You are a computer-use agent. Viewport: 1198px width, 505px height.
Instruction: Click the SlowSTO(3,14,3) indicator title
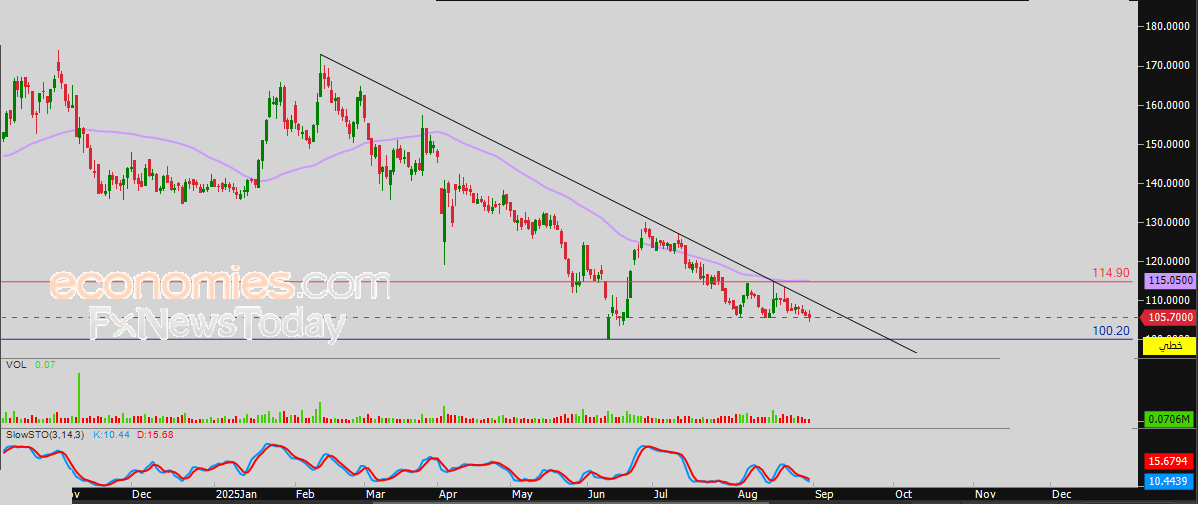pyautogui.click(x=45, y=435)
